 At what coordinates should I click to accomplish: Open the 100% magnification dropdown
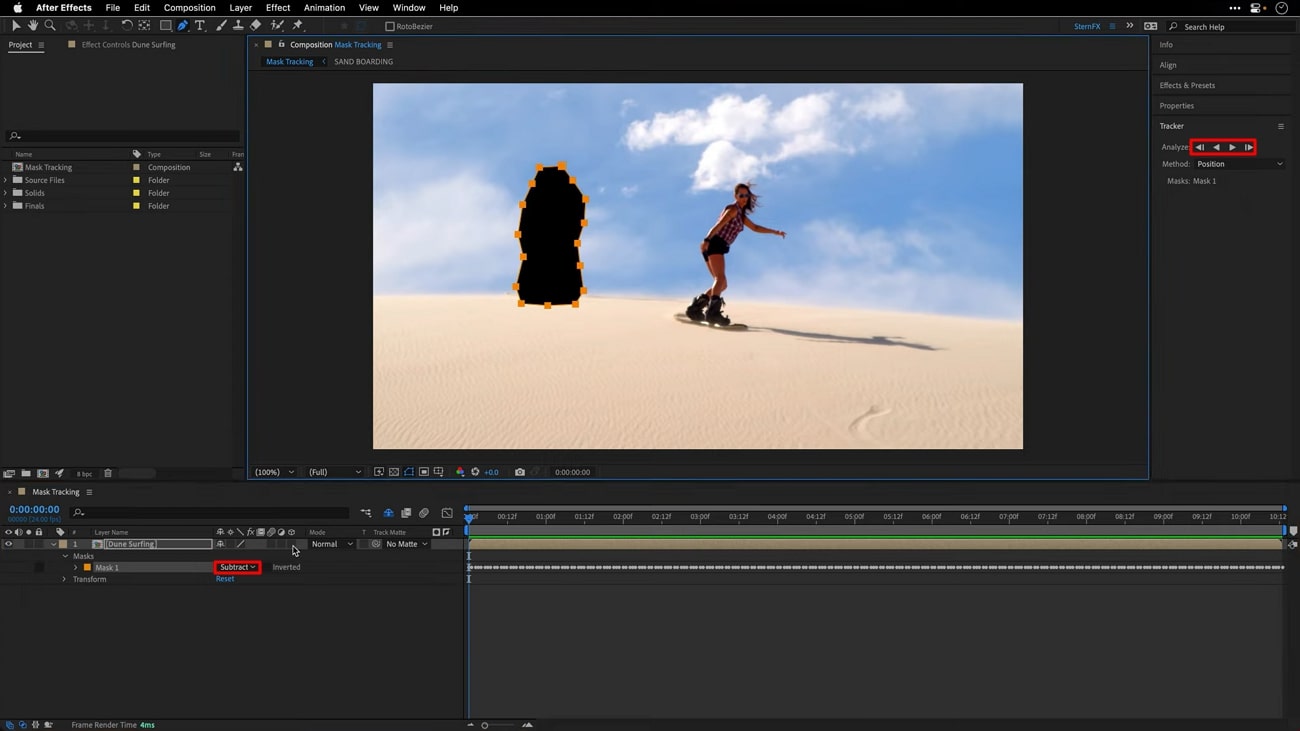tap(275, 472)
